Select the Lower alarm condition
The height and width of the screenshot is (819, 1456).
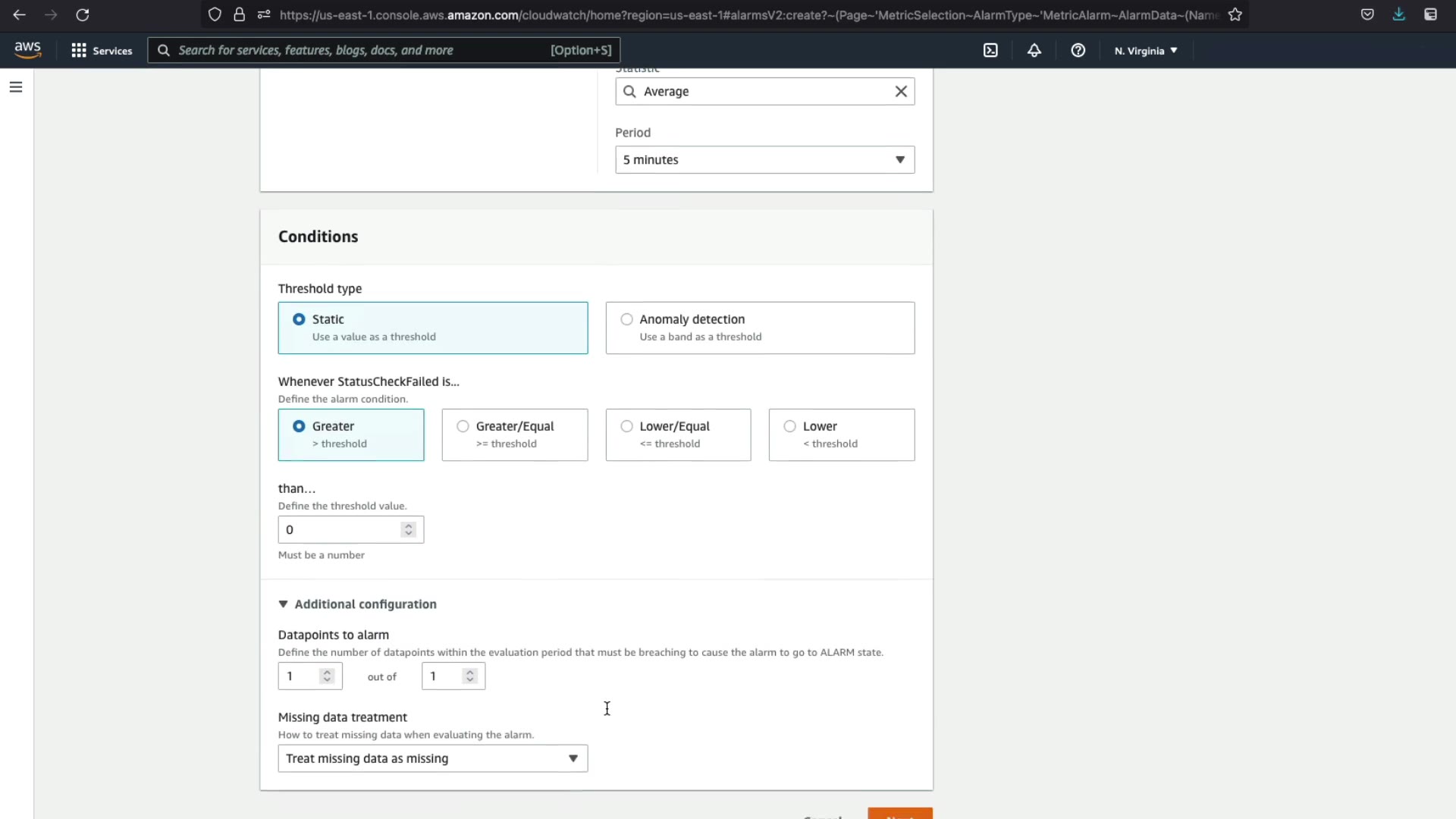point(790,426)
